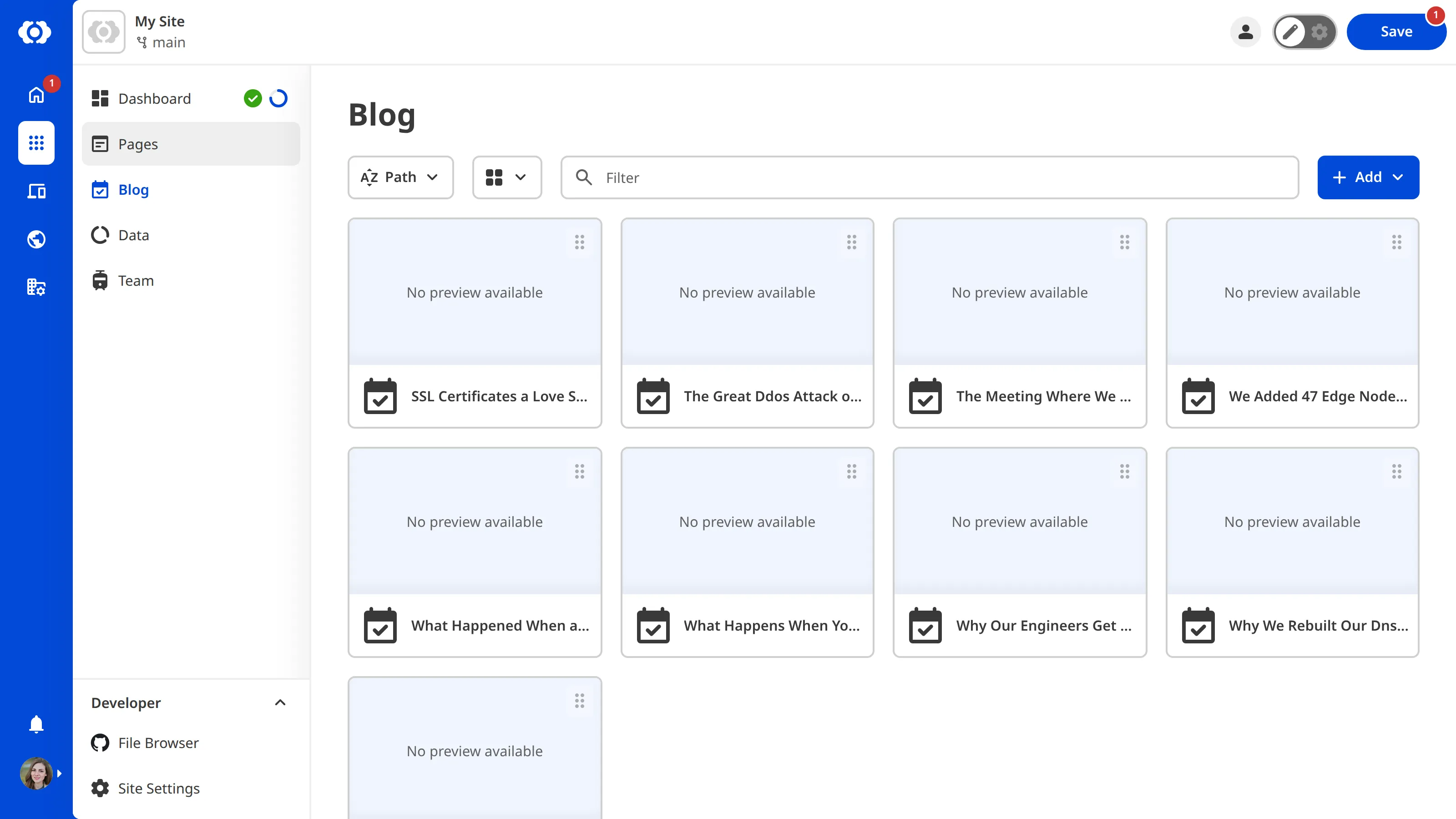The image size is (1456, 819).
Task: Open Site Settings
Action: click(158, 788)
